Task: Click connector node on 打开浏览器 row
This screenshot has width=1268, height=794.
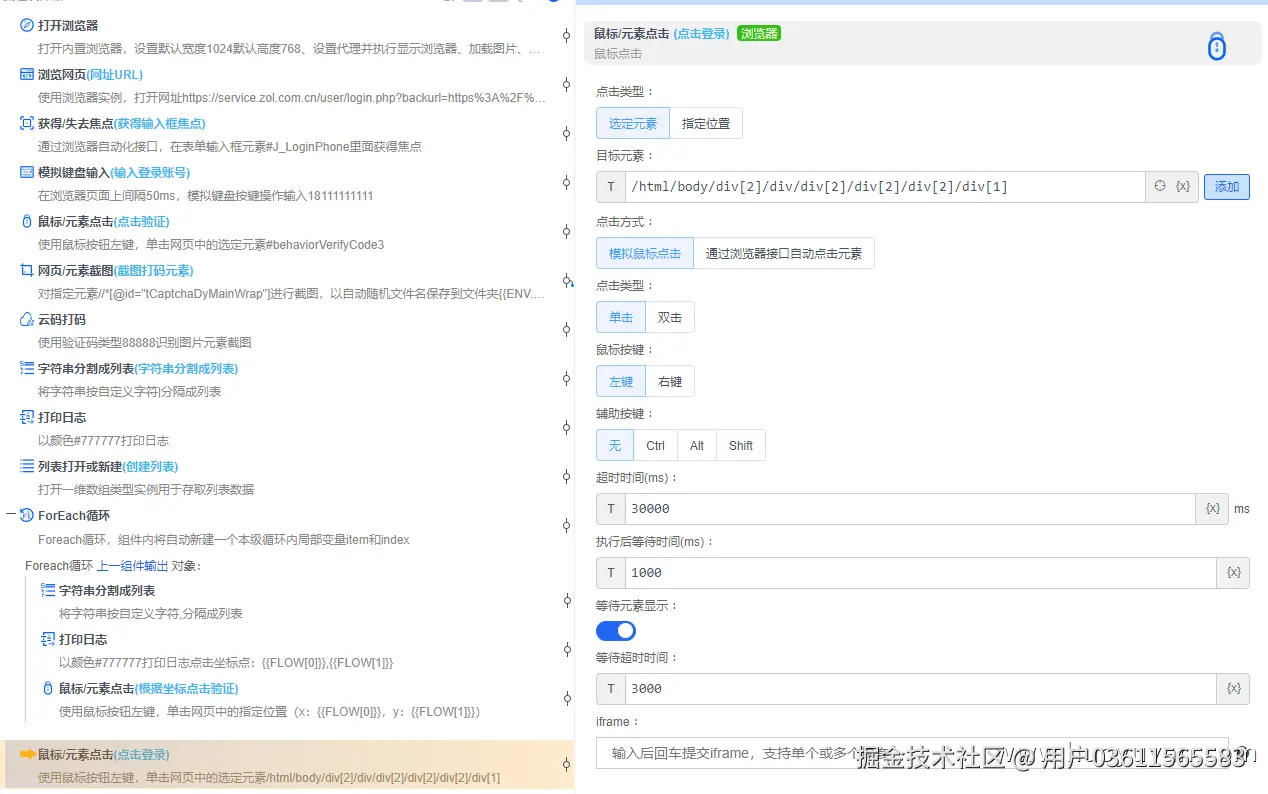Action: tap(566, 35)
